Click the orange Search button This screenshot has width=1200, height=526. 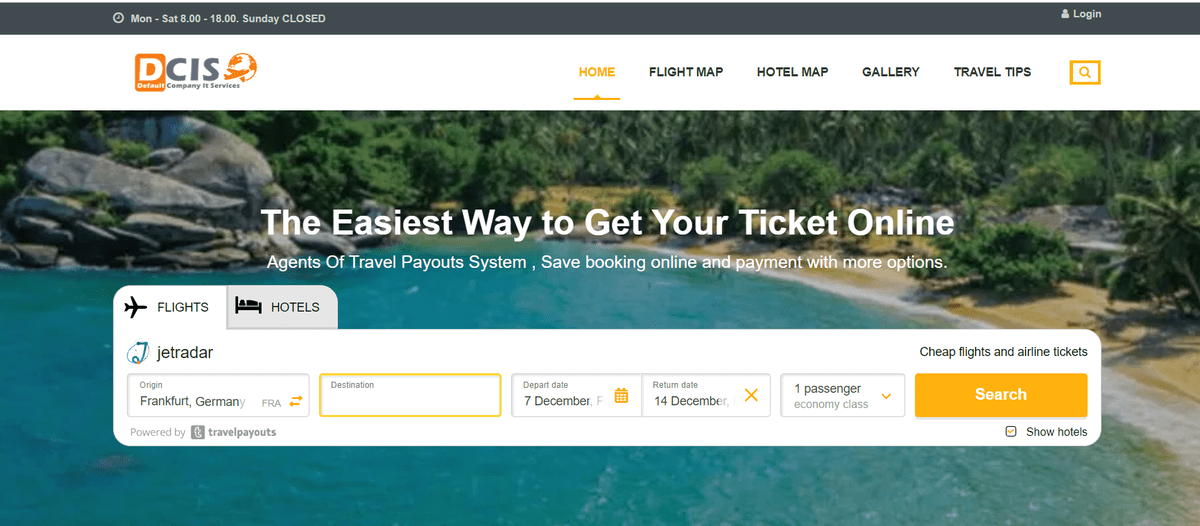coord(1001,395)
